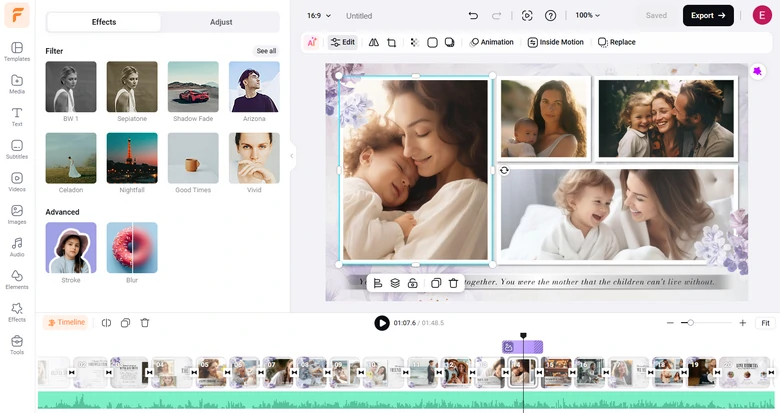780x413 pixels.
Task: Open the Images library
Action: pyautogui.click(x=17, y=214)
